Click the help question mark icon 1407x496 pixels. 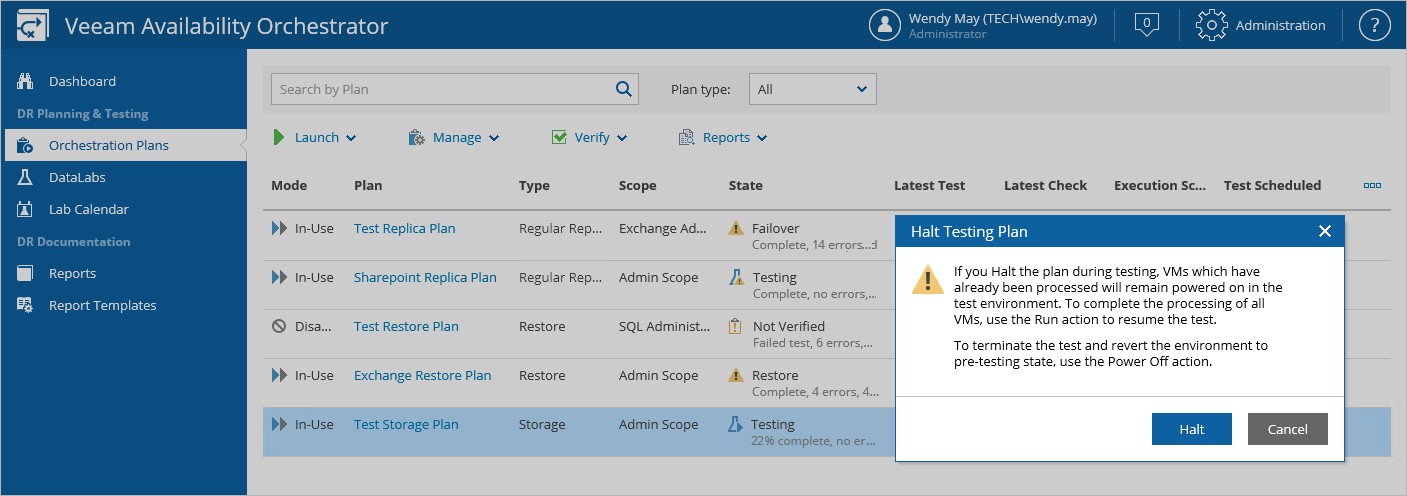(1375, 25)
